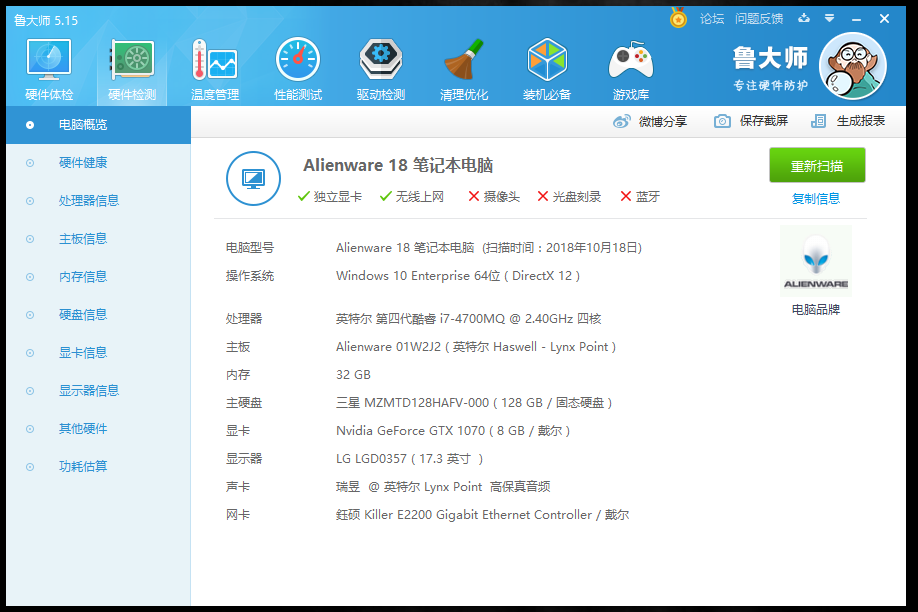
Task: Click the 蓝牙 cross status
Action: [x=640, y=197]
